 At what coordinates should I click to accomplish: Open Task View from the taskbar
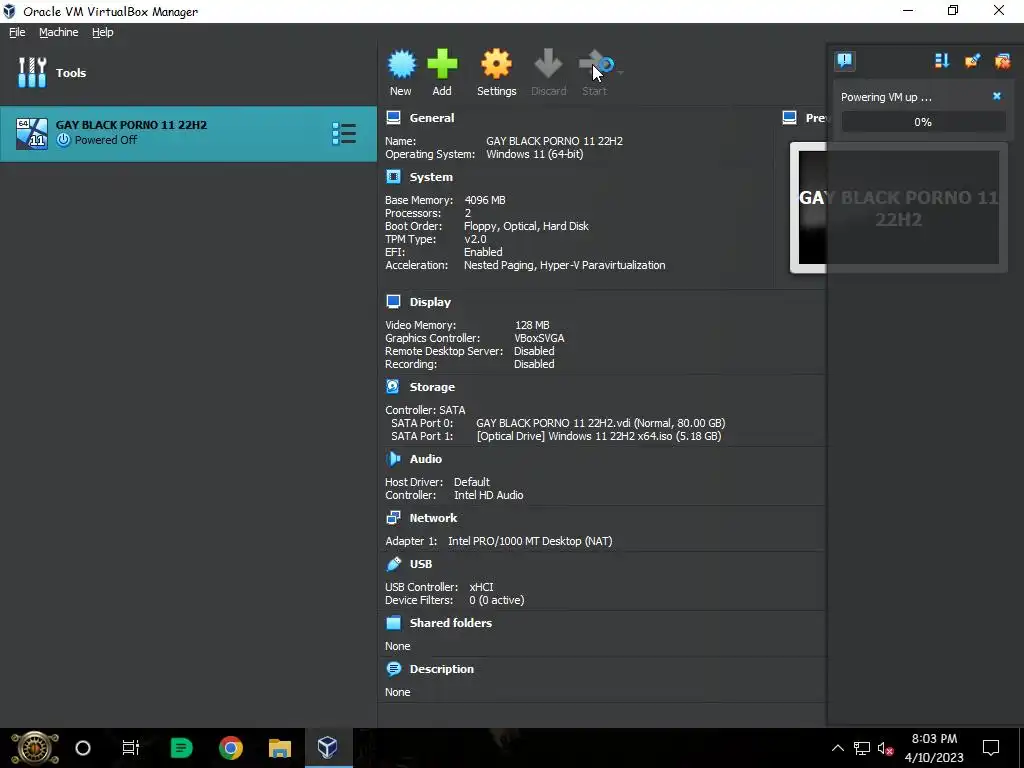tap(131, 748)
